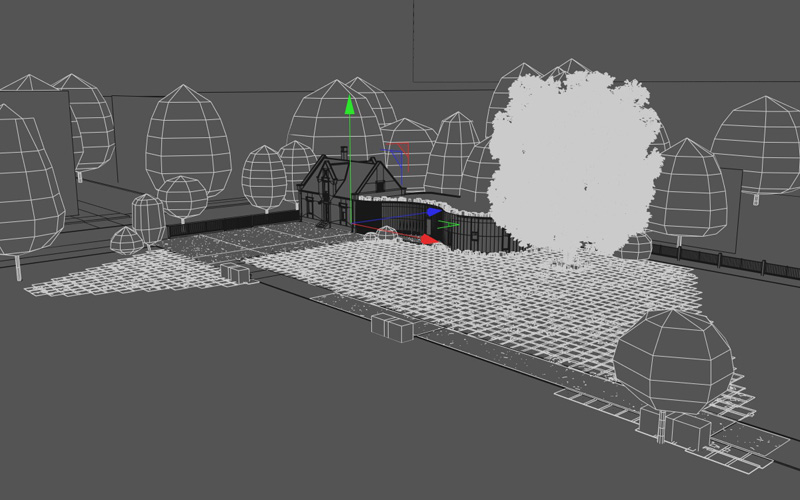Viewport: 800px width, 500px height.
Task: Click the green vertical axis arrow of gizmo
Action: click(349, 105)
